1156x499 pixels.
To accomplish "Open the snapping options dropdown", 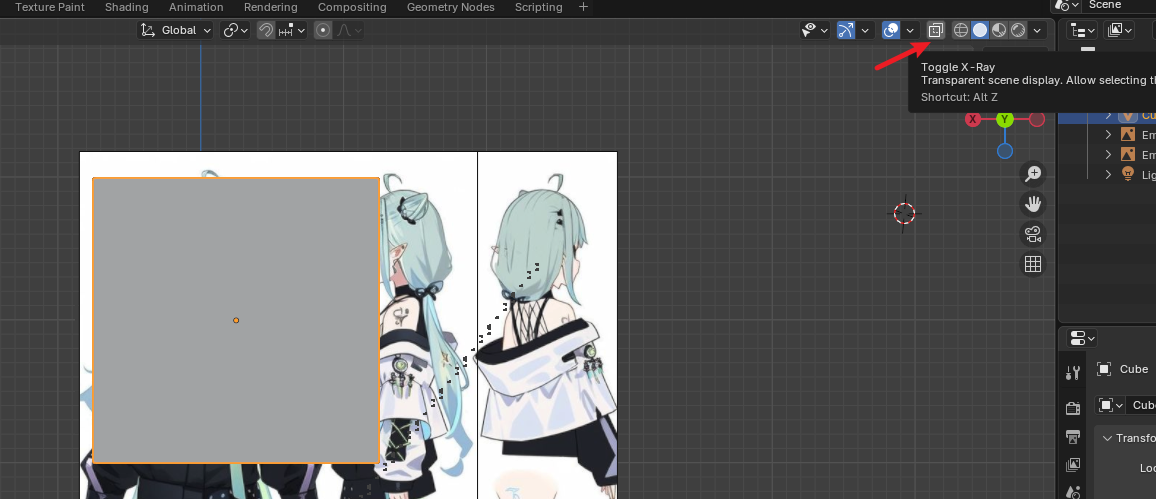I will click(292, 30).
